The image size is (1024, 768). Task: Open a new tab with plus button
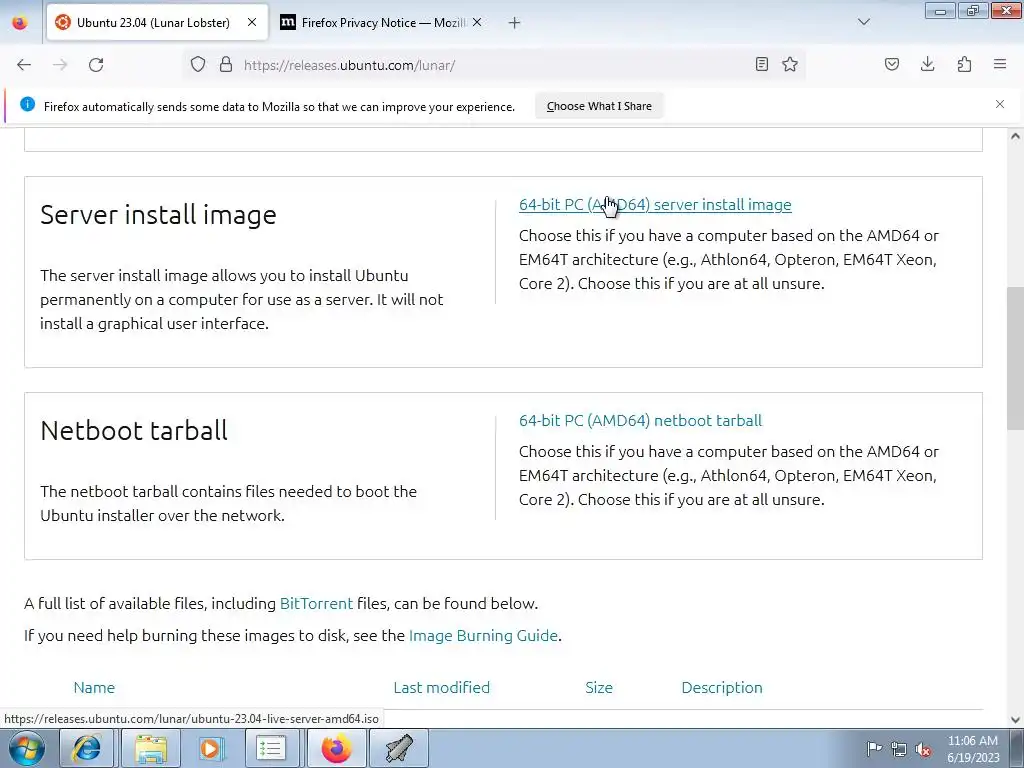[x=515, y=23]
